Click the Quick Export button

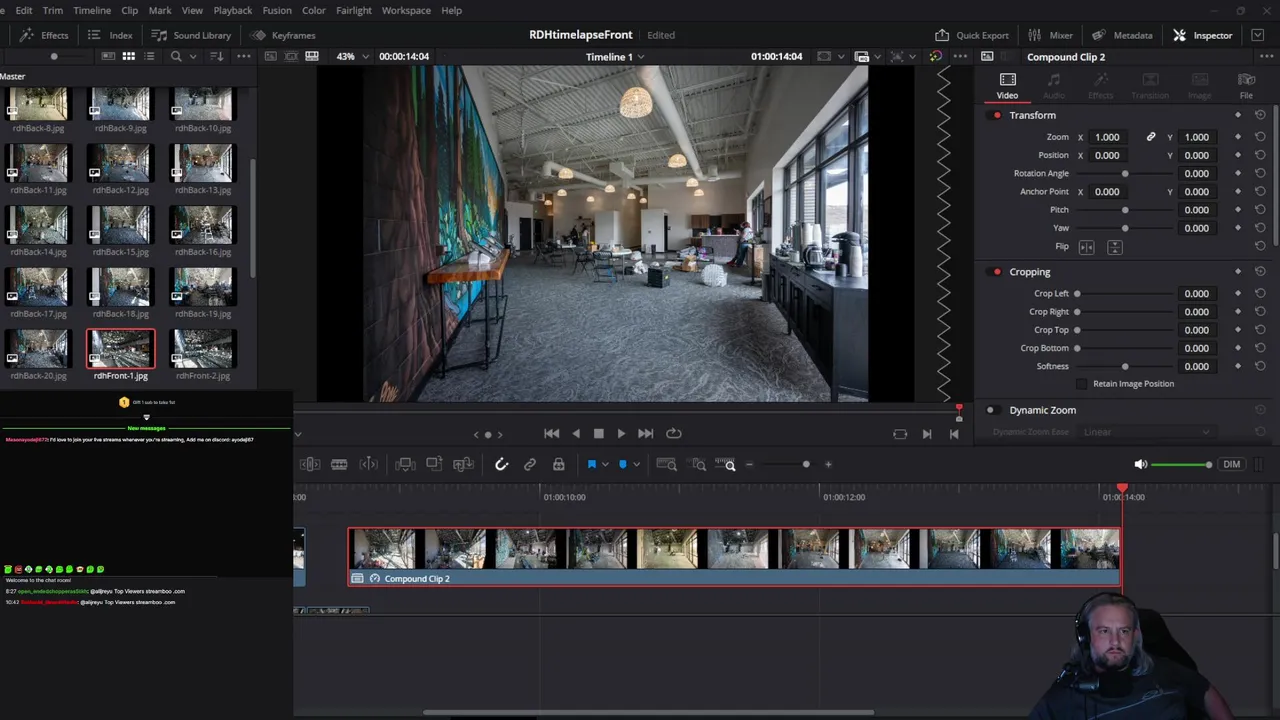tap(972, 35)
